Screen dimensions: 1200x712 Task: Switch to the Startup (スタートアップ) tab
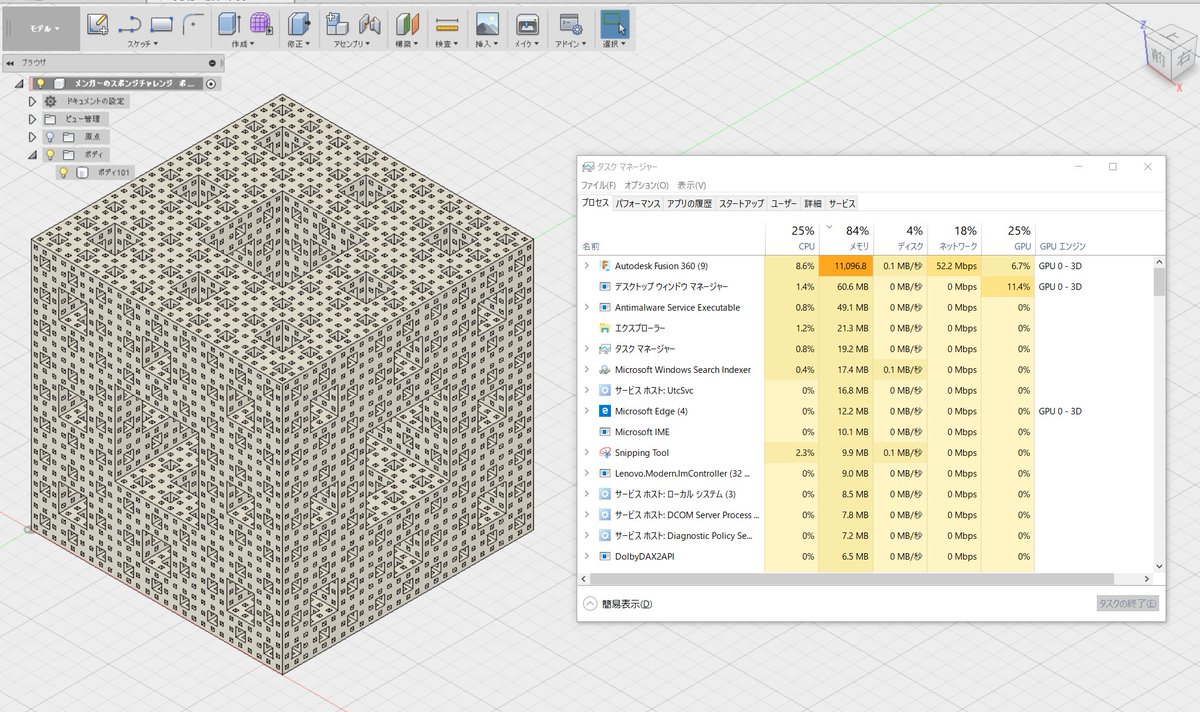point(741,203)
